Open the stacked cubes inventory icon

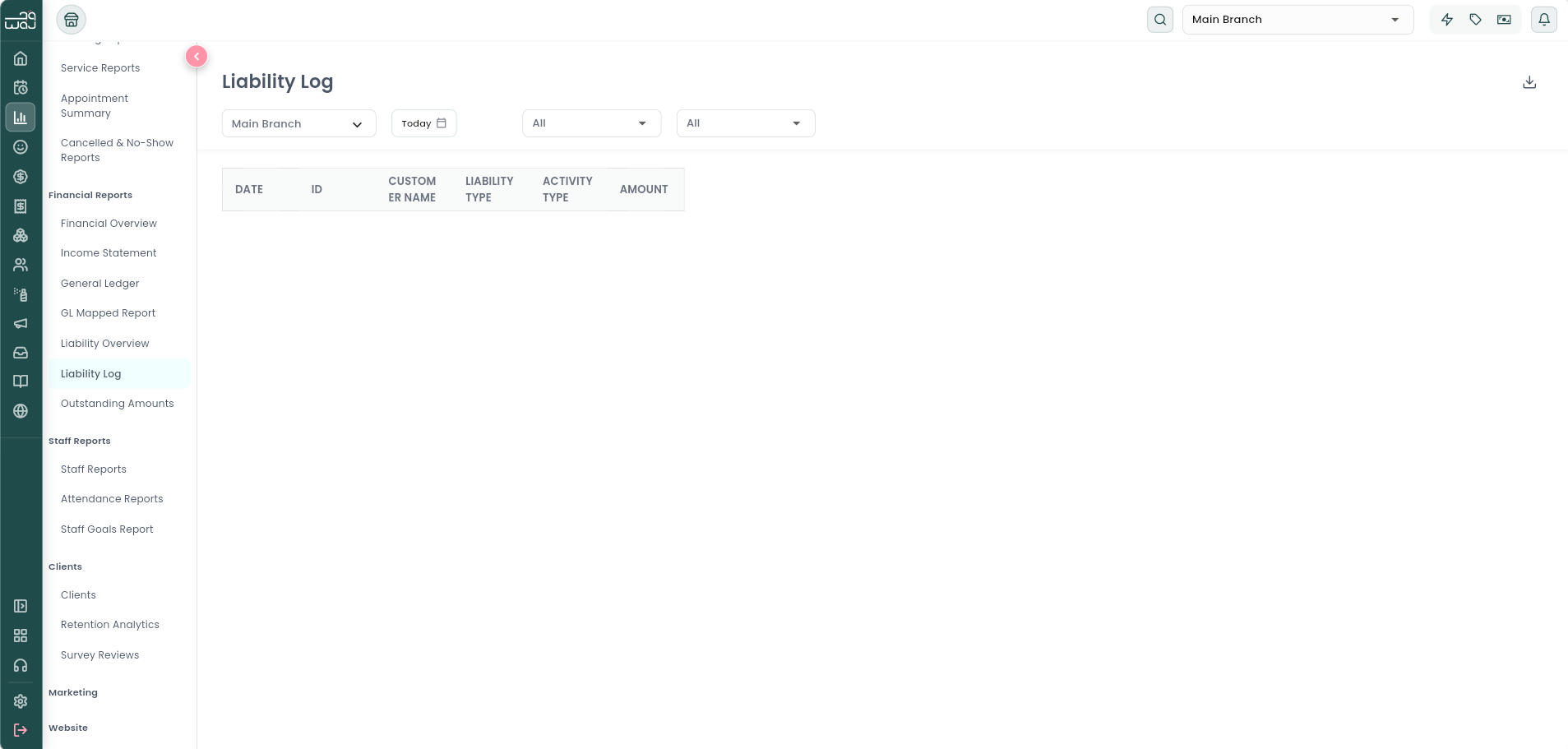point(21,236)
